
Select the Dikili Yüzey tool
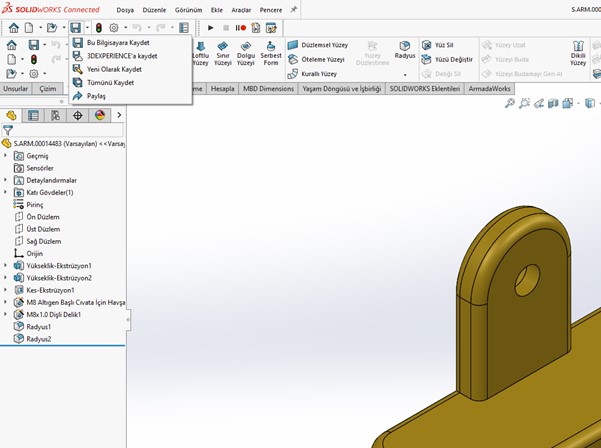click(x=577, y=56)
